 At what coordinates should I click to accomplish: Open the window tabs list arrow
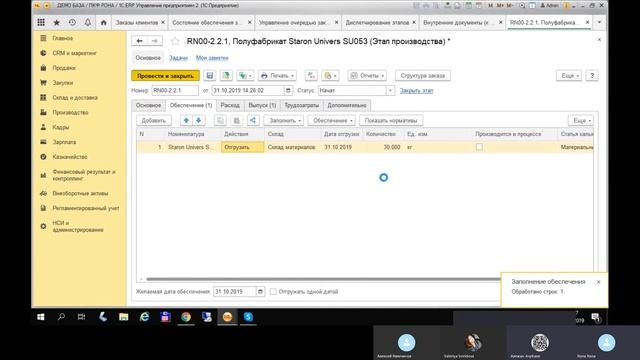pyautogui.click(x=599, y=22)
